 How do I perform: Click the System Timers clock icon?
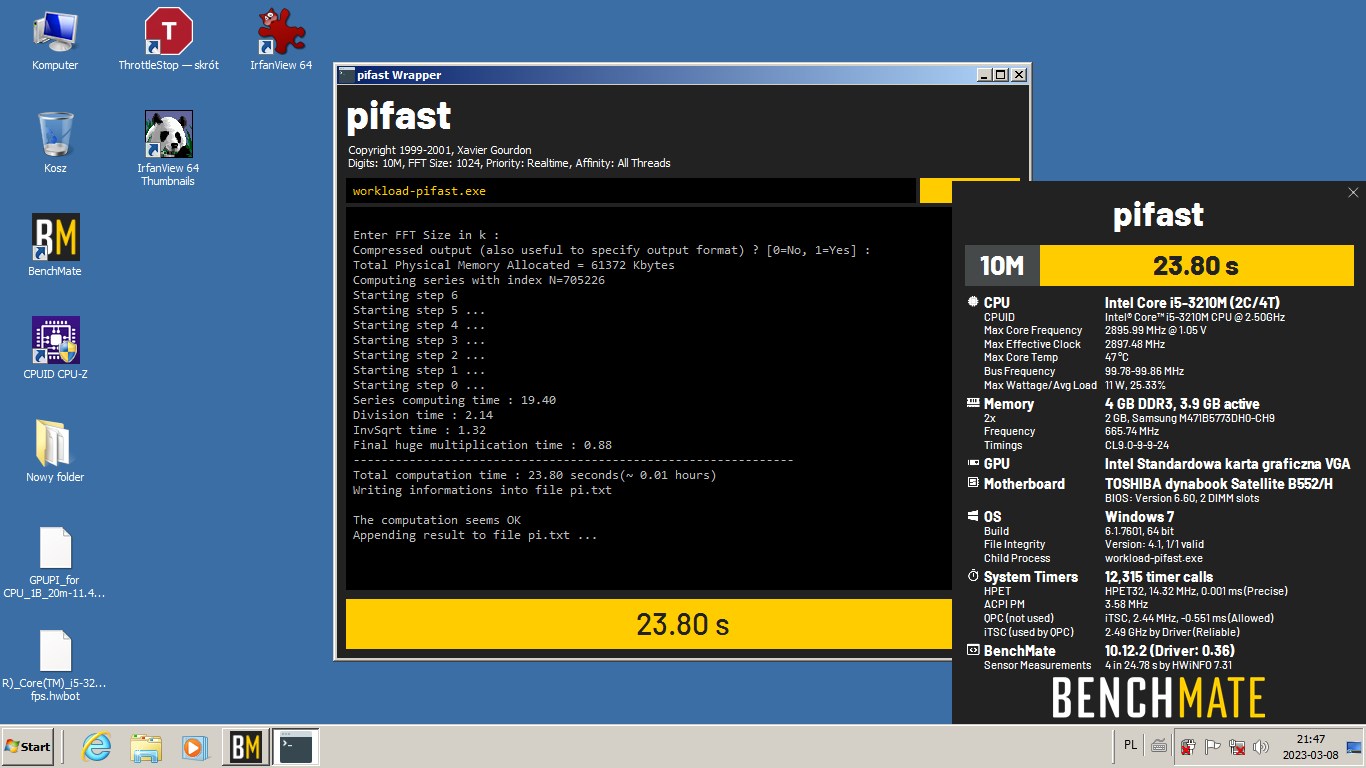pos(973,576)
